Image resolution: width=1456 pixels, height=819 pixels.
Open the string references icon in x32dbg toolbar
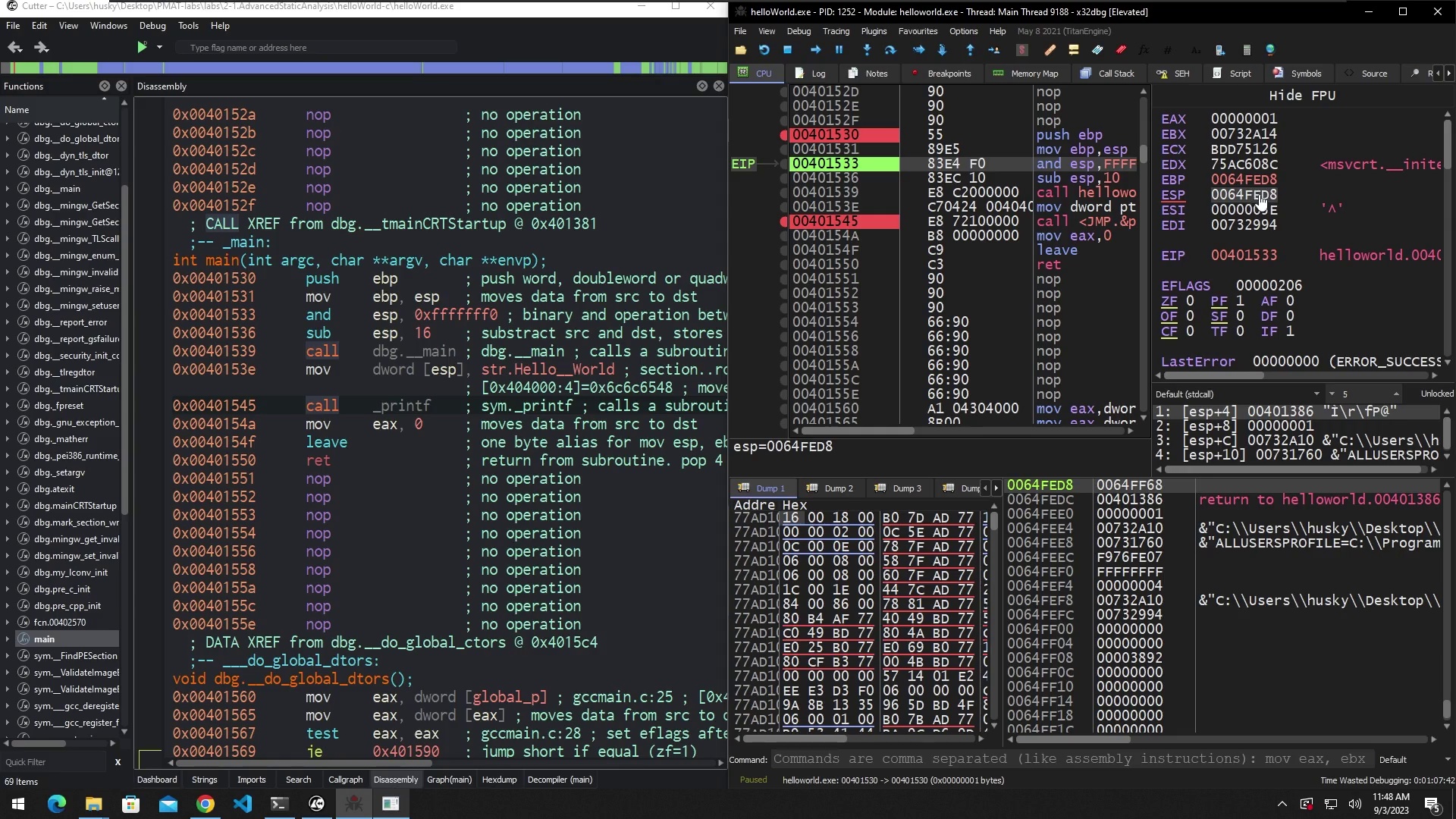1195,50
